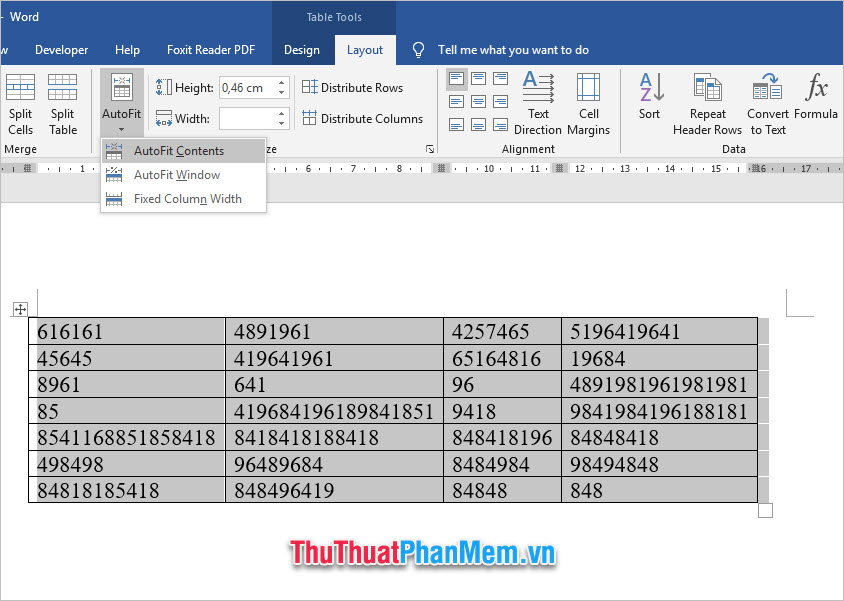Image resolution: width=844 pixels, height=601 pixels.
Task: Align text bottom left
Action: (x=456, y=125)
